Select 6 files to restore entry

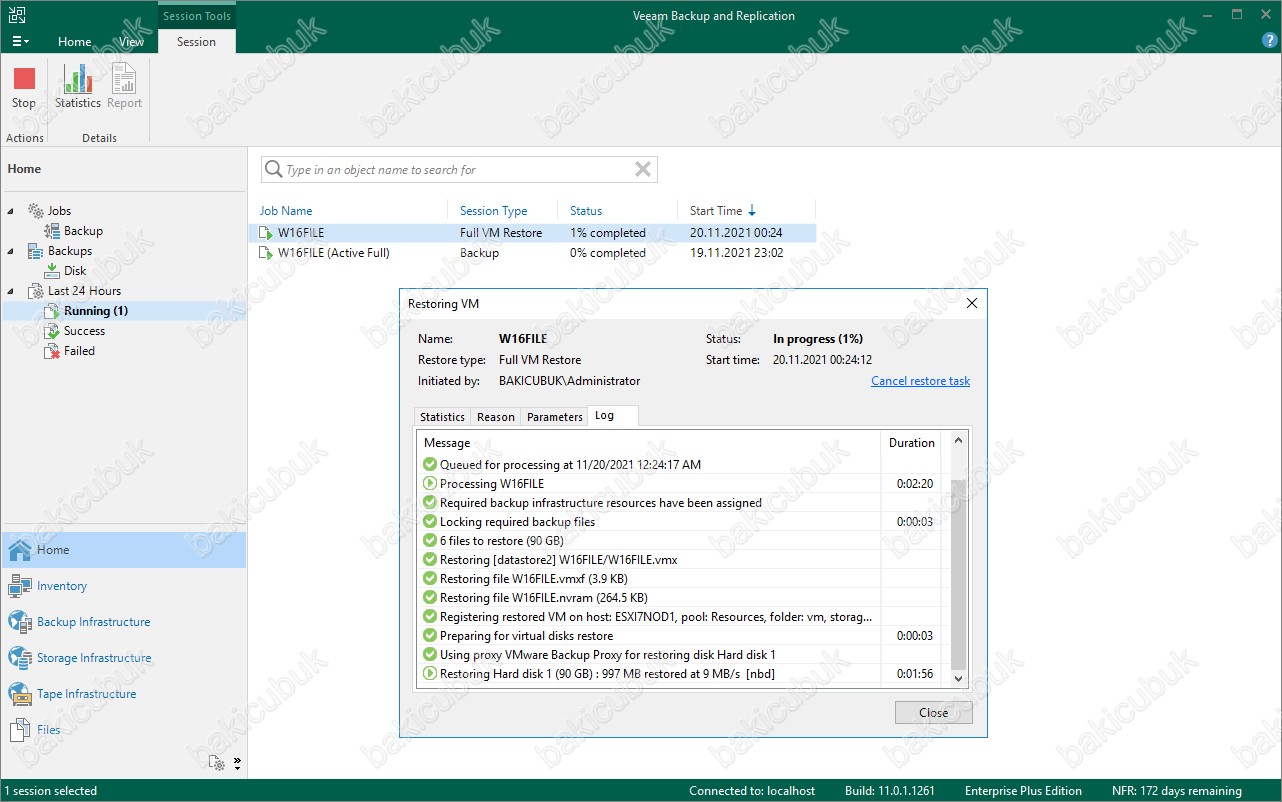click(680, 541)
